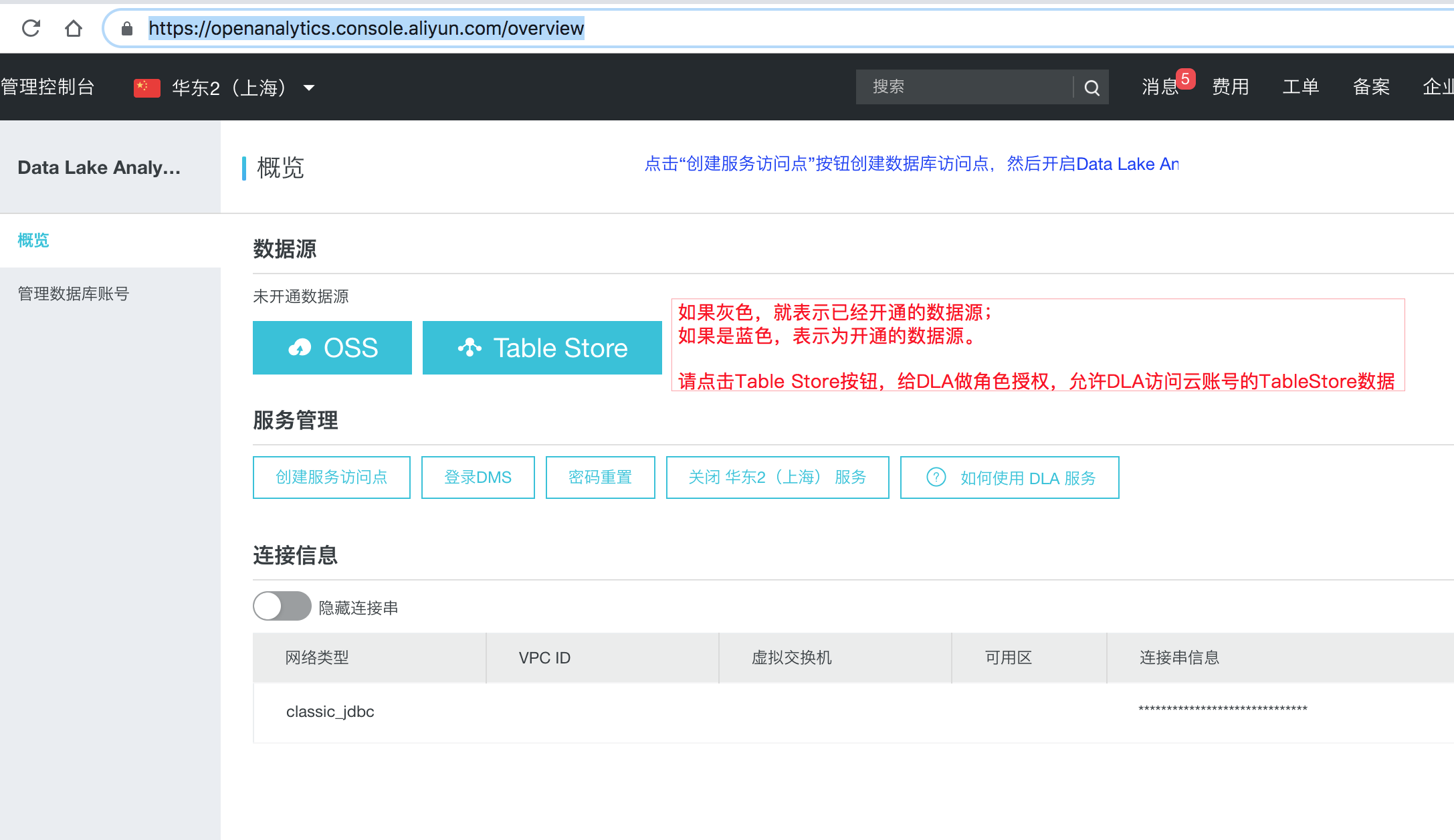Go to the browser home page icon
The image size is (1454, 840).
pyautogui.click(x=74, y=28)
